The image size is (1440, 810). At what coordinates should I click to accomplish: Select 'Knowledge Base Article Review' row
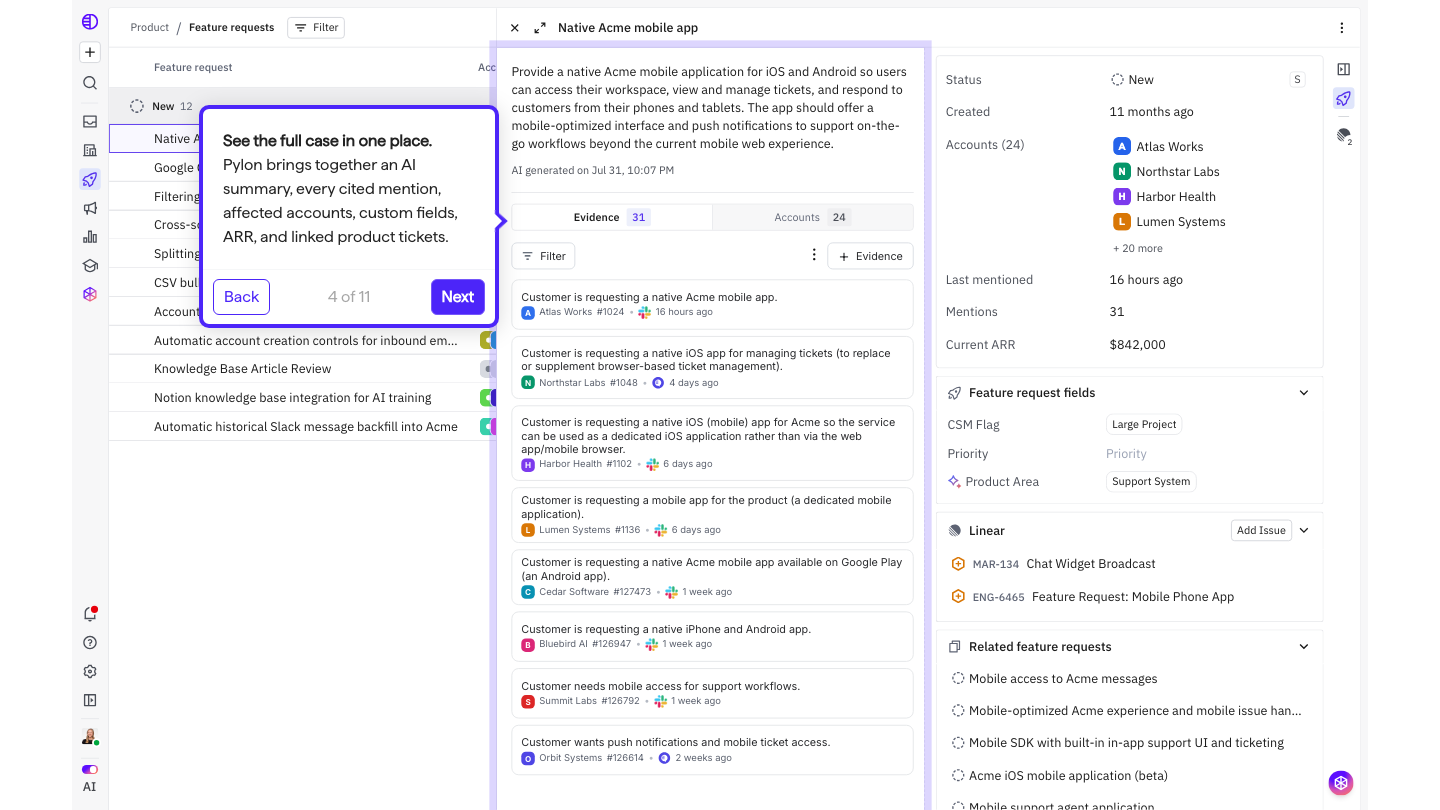click(x=302, y=369)
